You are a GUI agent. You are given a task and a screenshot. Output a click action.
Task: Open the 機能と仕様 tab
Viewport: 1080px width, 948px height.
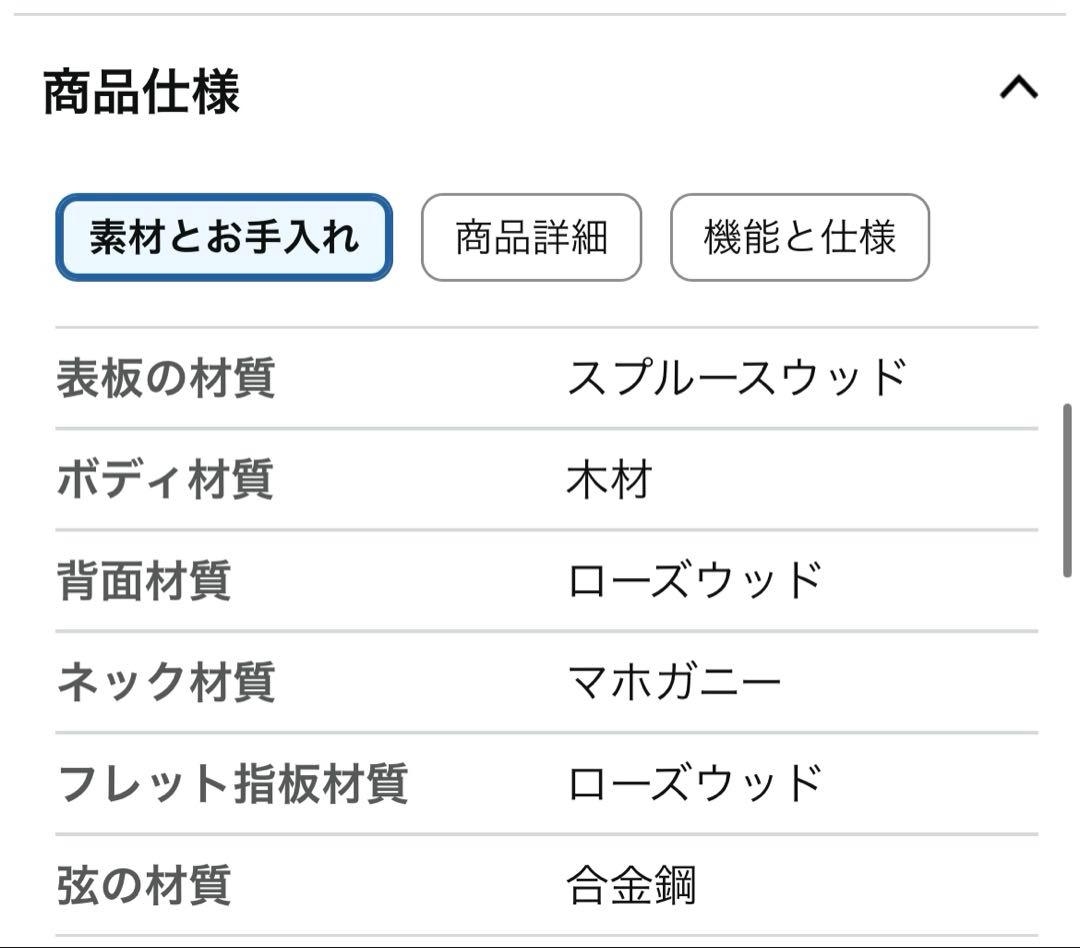(799, 237)
